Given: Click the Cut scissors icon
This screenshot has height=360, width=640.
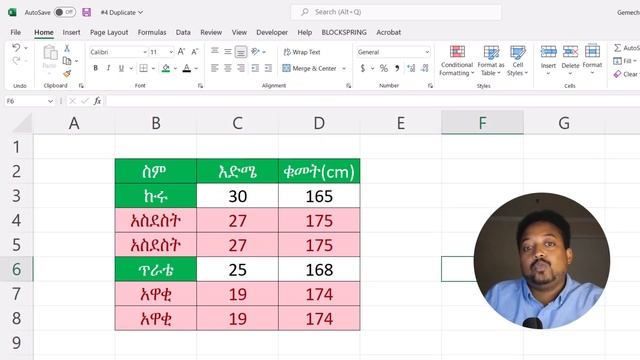Looking at the screenshot, I should (x=67, y=48).
